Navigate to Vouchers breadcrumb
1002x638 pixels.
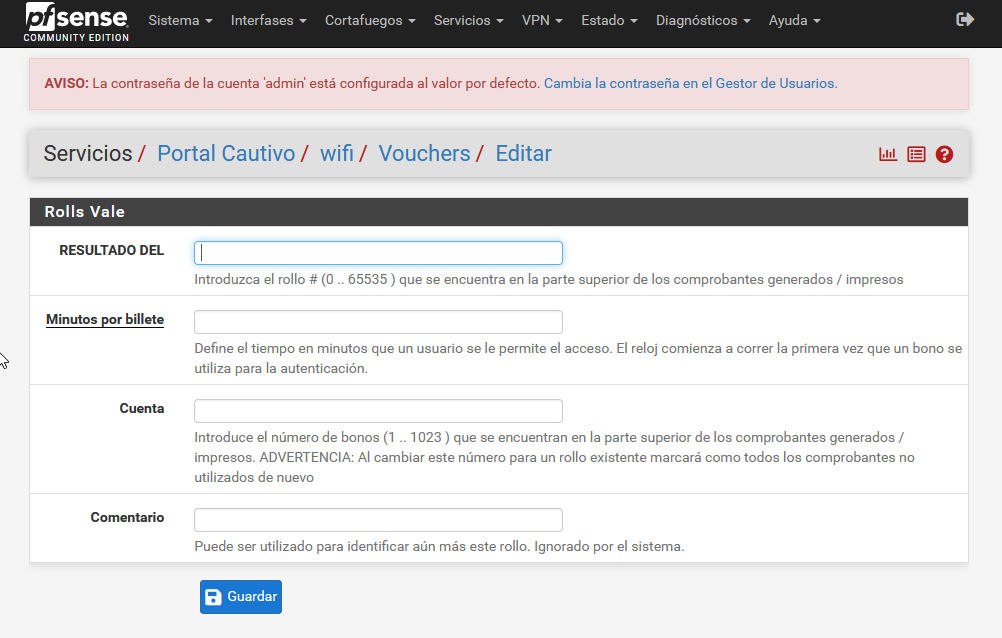click(x=424, y=153)
